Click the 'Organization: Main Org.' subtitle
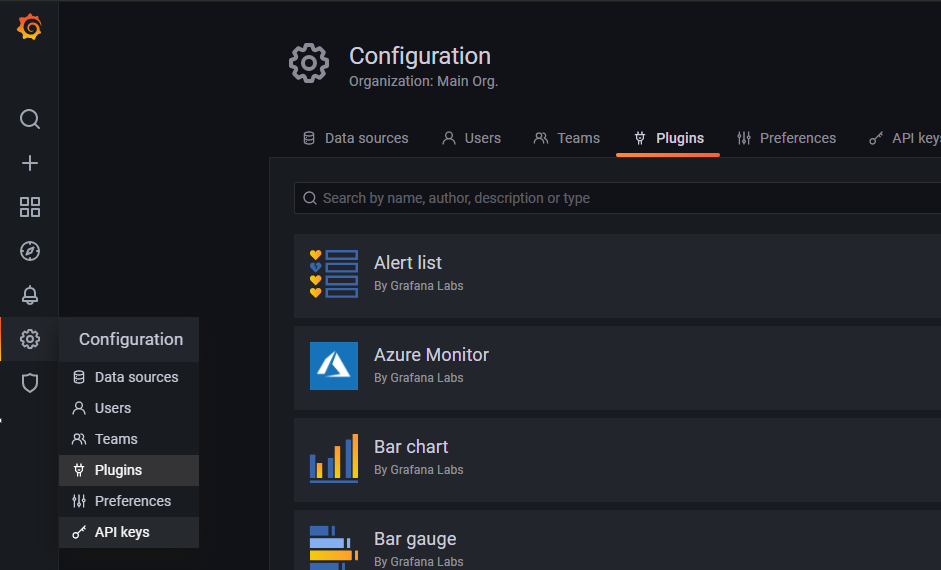The image size is (941, 570). point(424,81)
